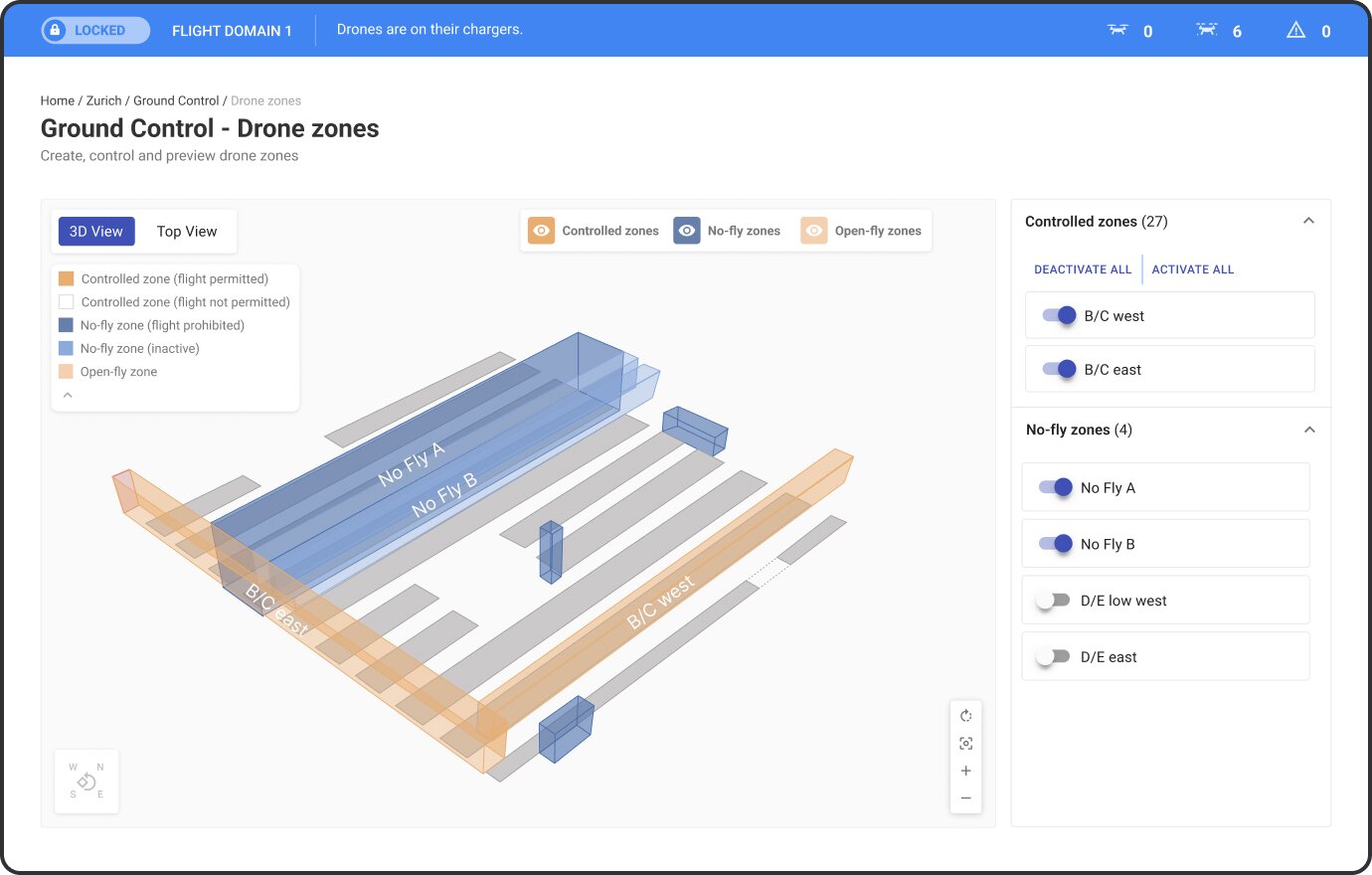This screenshot has height=875, width=1372.
Task: Click the recenter focus icon on map
Action: tap(965, 744)
